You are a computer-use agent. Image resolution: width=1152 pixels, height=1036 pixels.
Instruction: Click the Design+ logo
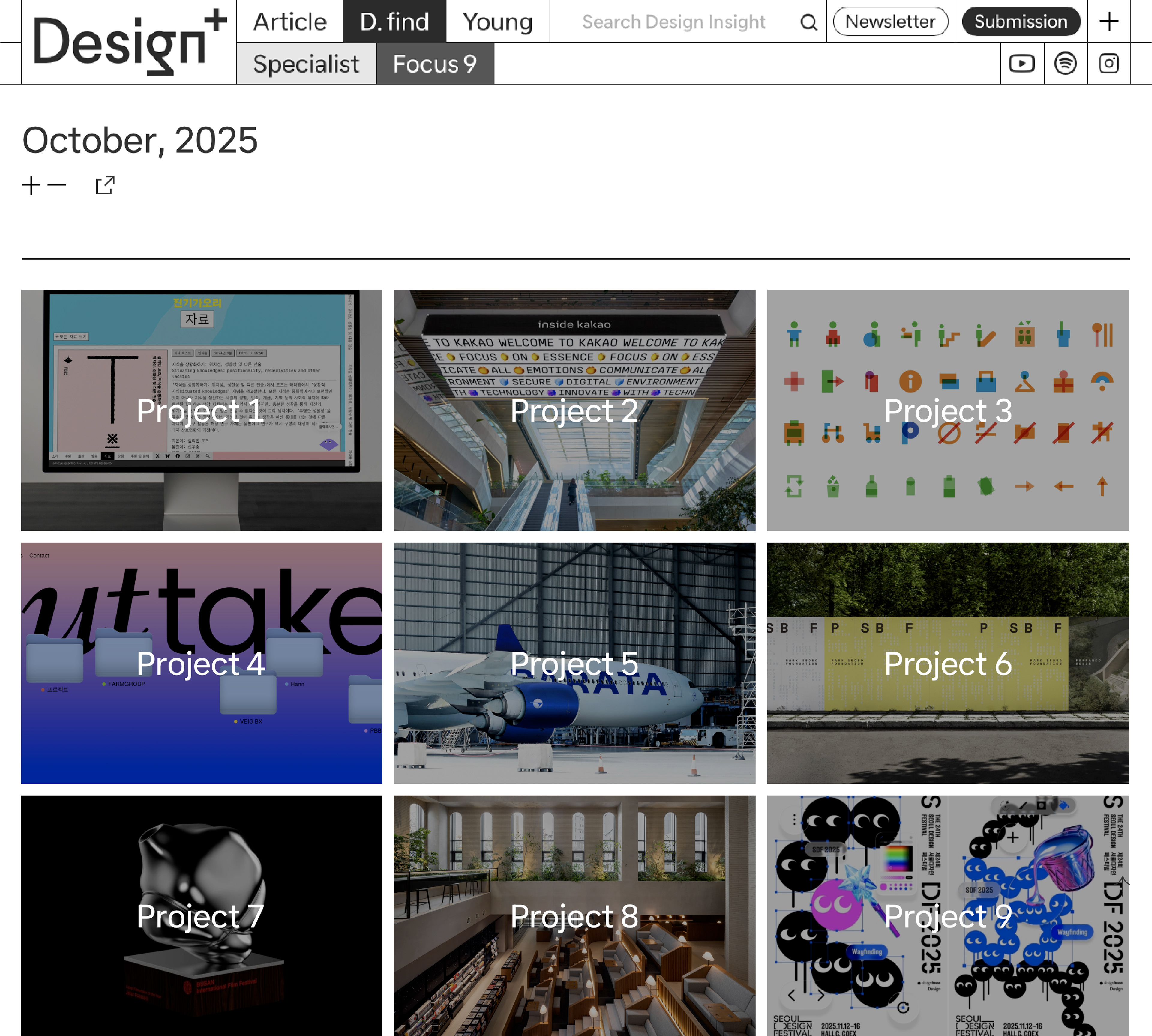[x=129, y=43]
